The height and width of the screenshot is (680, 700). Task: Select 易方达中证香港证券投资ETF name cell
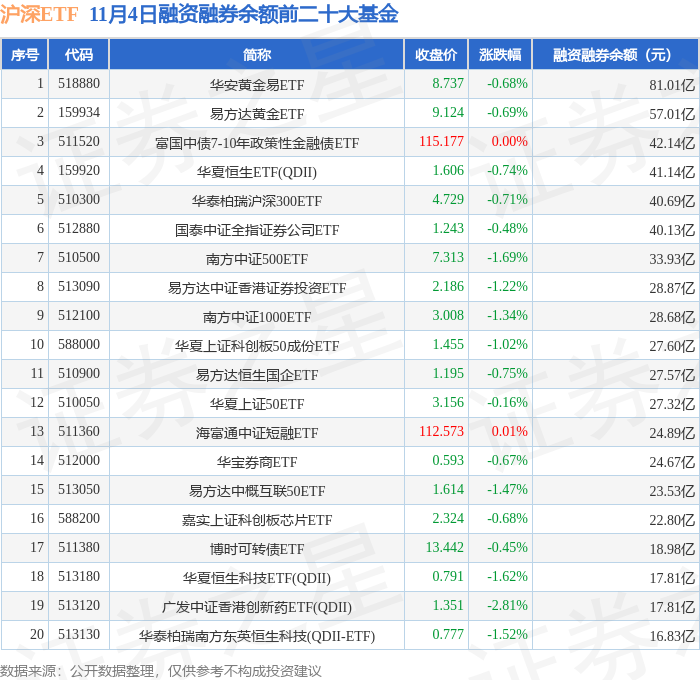[x=257, y=288]
